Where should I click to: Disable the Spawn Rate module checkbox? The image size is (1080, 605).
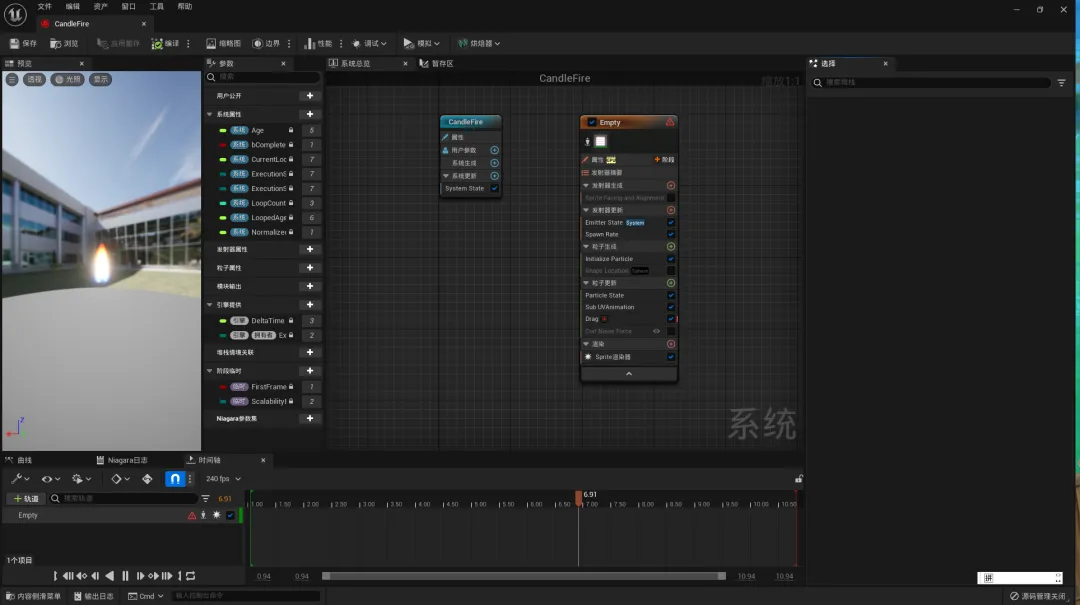[x=670, y=234]
